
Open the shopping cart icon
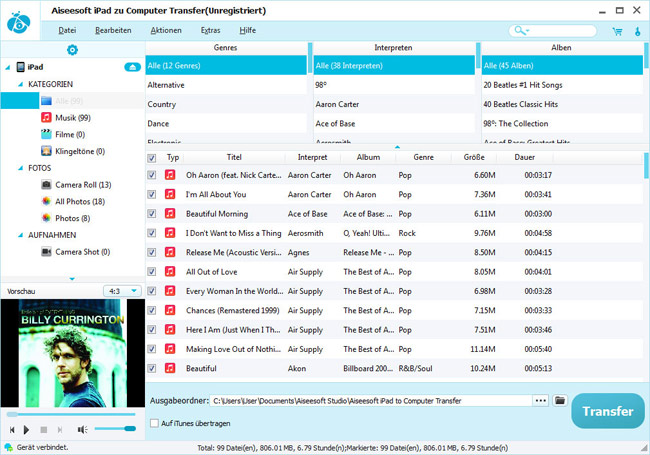coord(617,31)
